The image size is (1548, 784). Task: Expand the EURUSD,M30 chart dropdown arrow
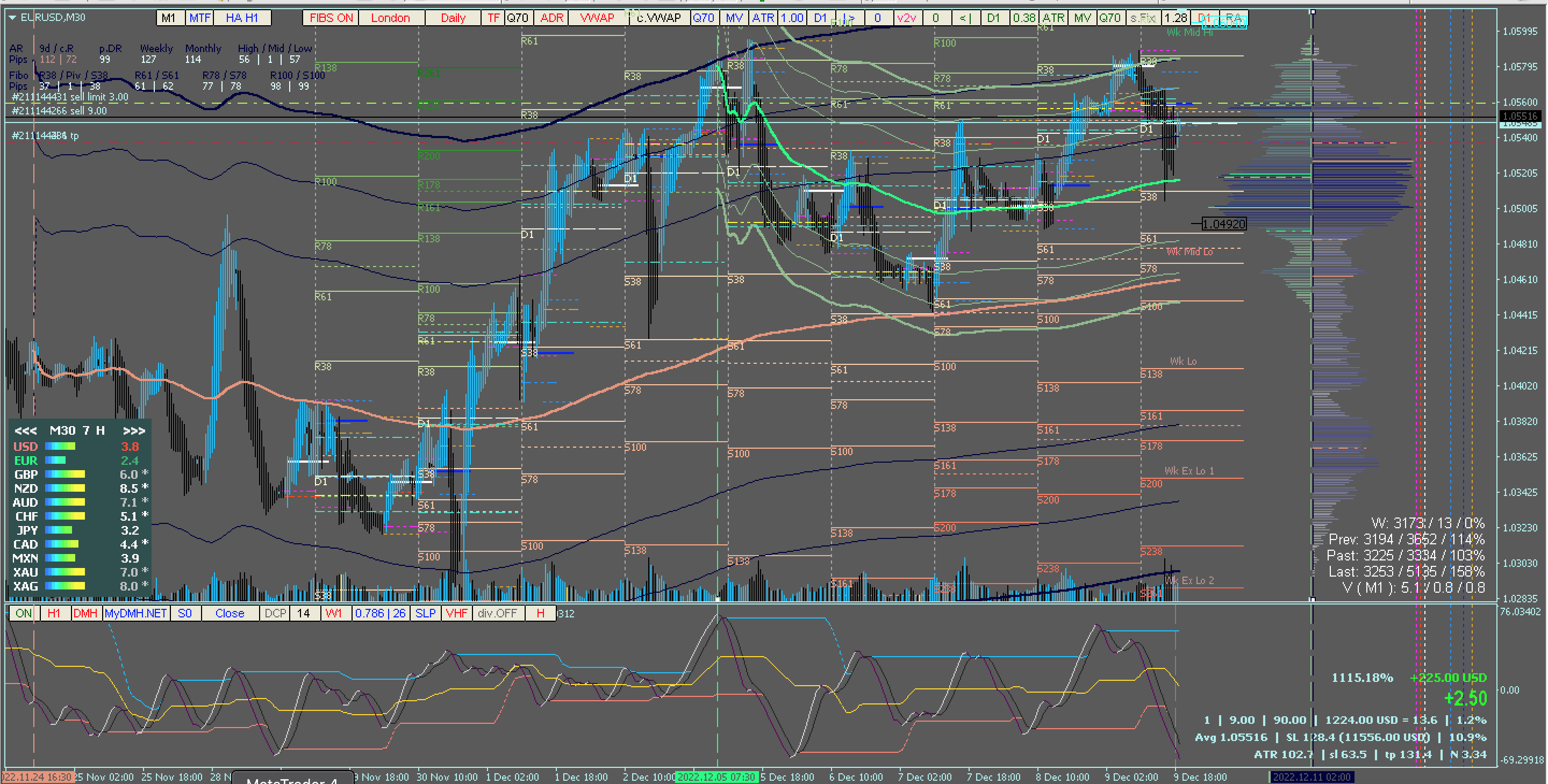click(x=12, y=17)
